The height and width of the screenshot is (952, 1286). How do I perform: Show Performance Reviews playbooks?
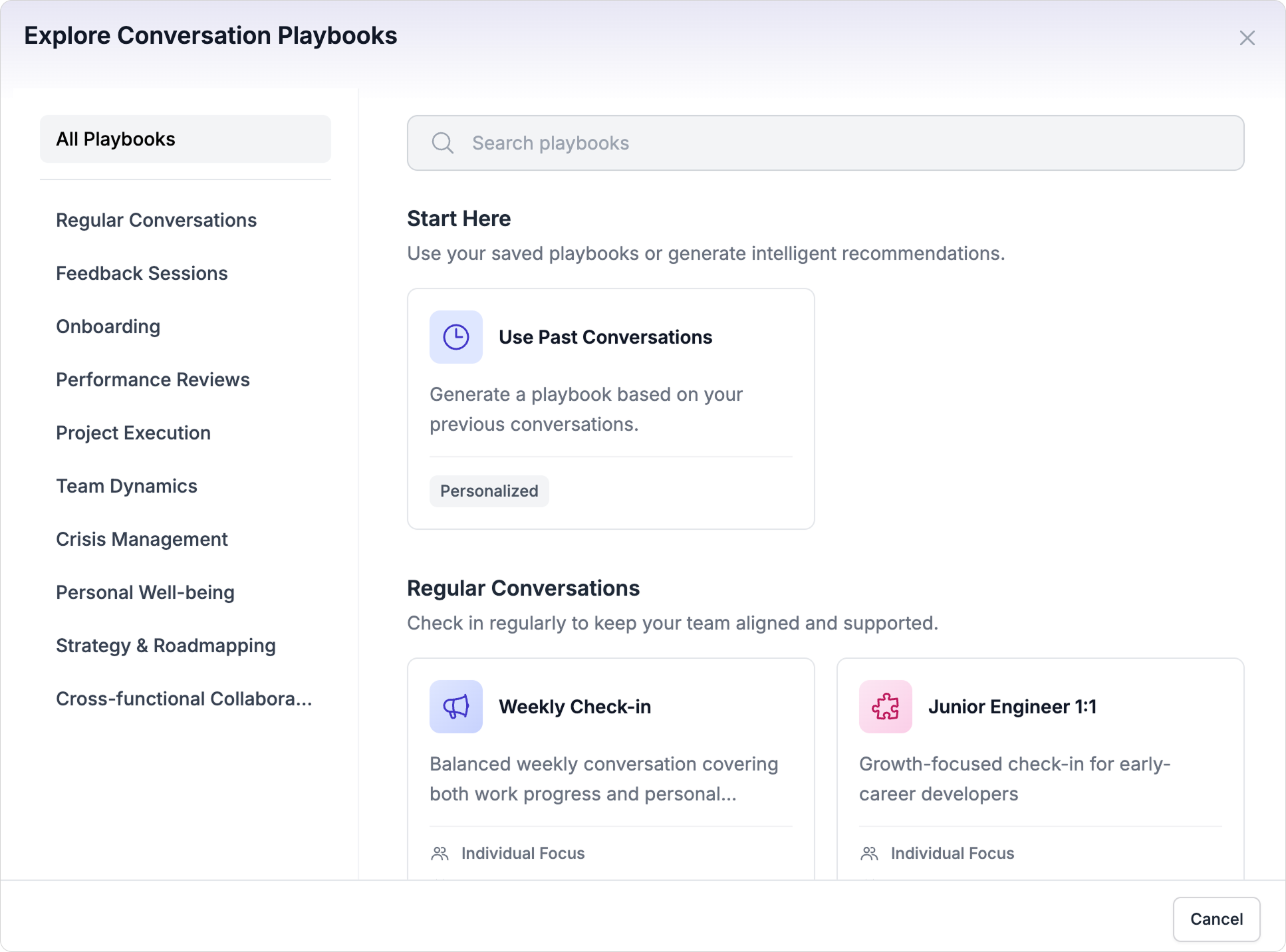[x=153, y=380]
